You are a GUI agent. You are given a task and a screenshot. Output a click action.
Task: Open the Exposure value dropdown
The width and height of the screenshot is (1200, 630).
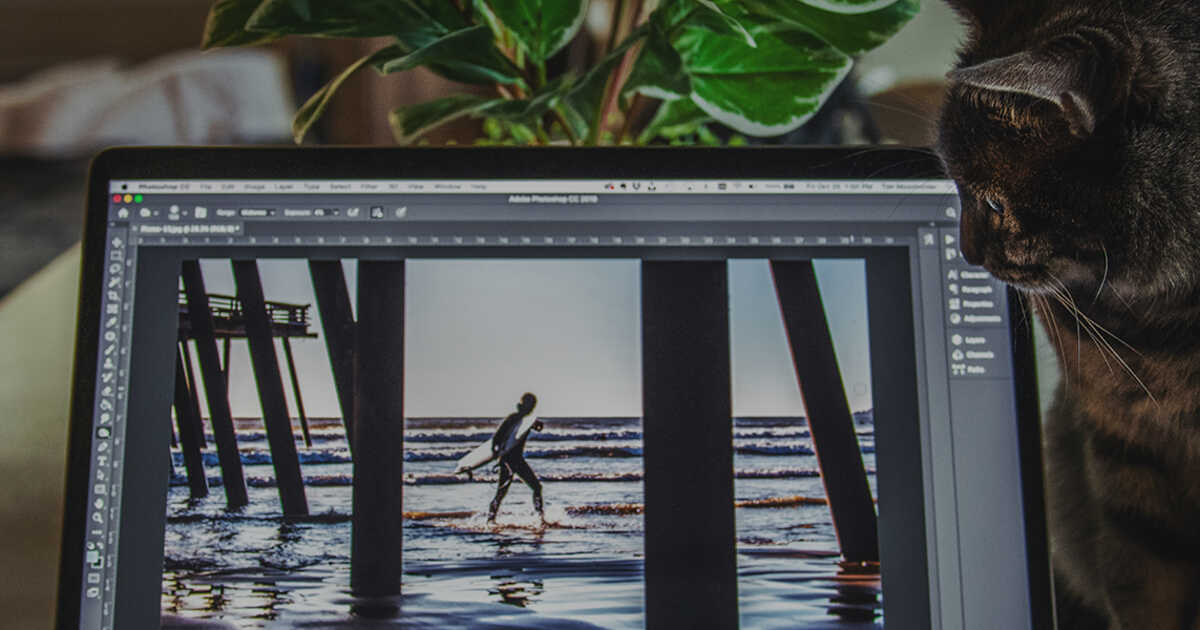click(338, 214)
